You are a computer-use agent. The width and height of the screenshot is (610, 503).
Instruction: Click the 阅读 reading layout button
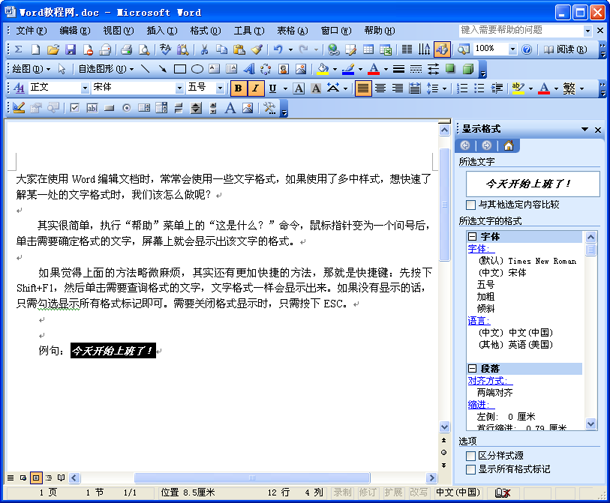tap(565, 49)
